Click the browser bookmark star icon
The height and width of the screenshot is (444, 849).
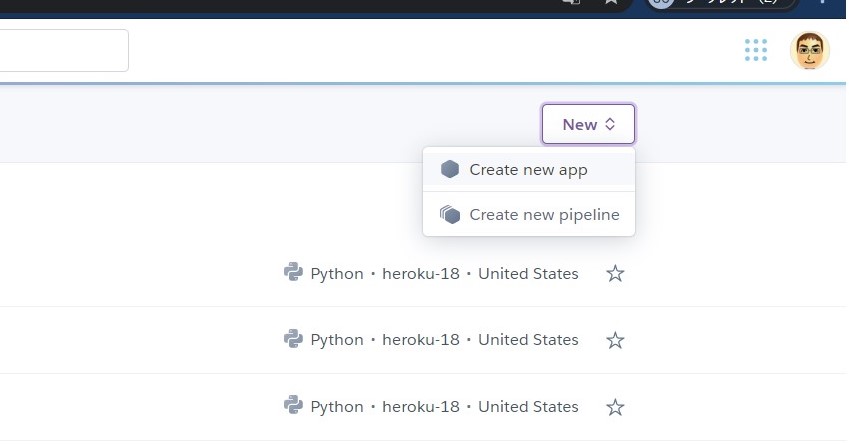[x=610, y=3]
